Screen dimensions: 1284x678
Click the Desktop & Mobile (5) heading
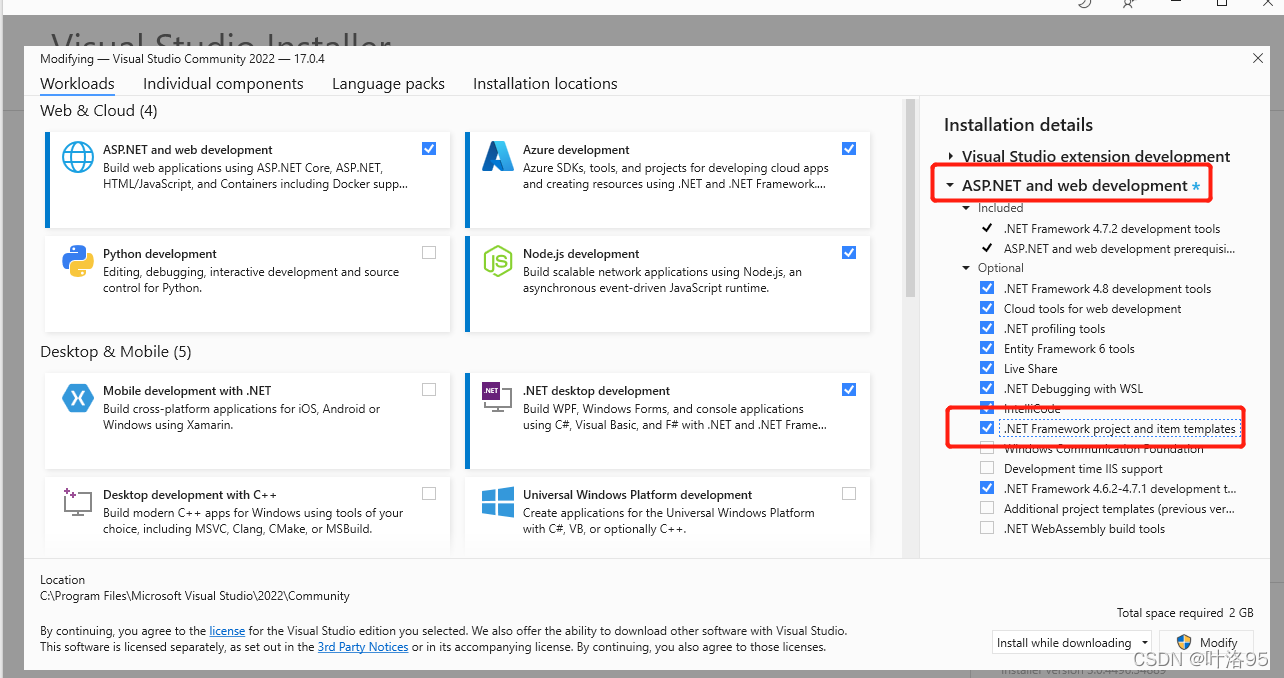[115, 352]
